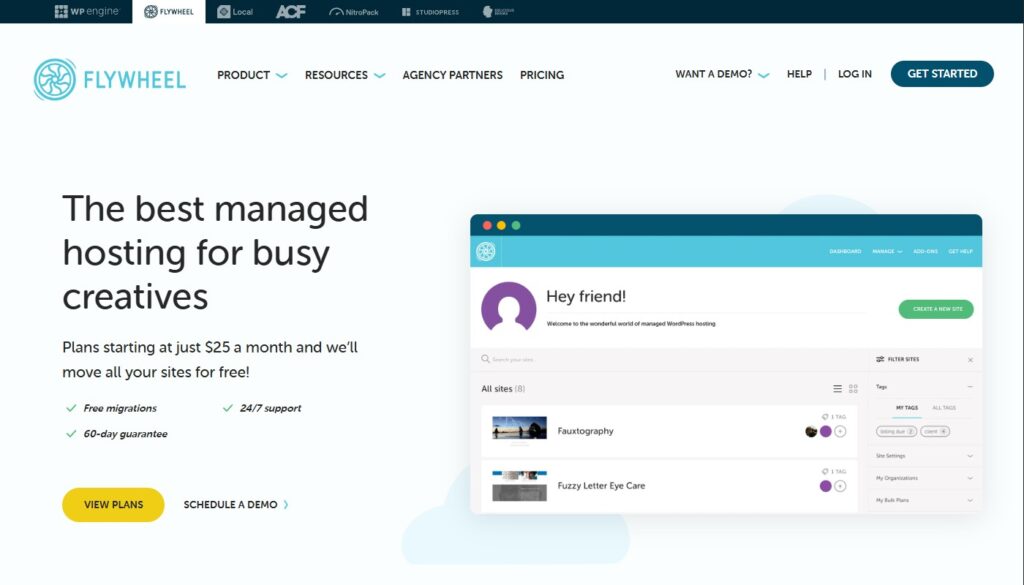The height and width of the screenshot is (585, 1024).
Task: Click the photo avatar on Fauxtography row
Action: (811, 432)
